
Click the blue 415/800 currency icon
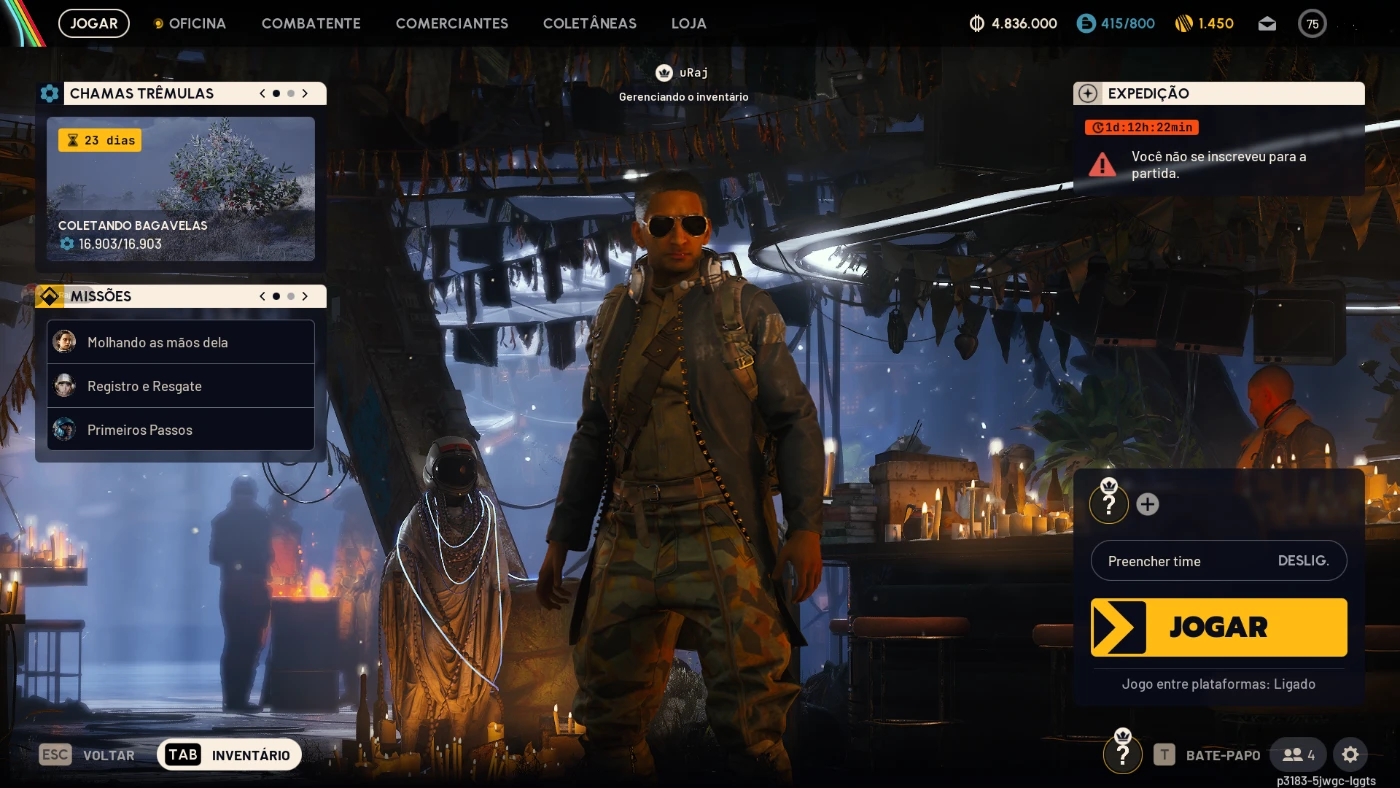1086,23
